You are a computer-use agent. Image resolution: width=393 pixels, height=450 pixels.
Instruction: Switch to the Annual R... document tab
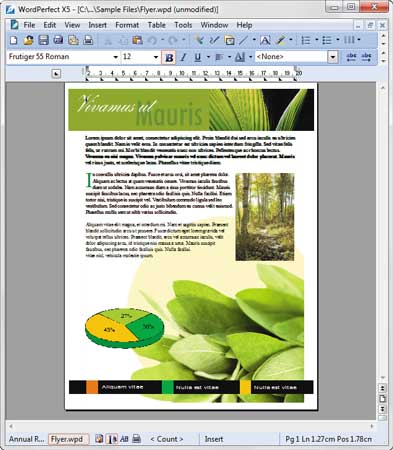(27, 439)
